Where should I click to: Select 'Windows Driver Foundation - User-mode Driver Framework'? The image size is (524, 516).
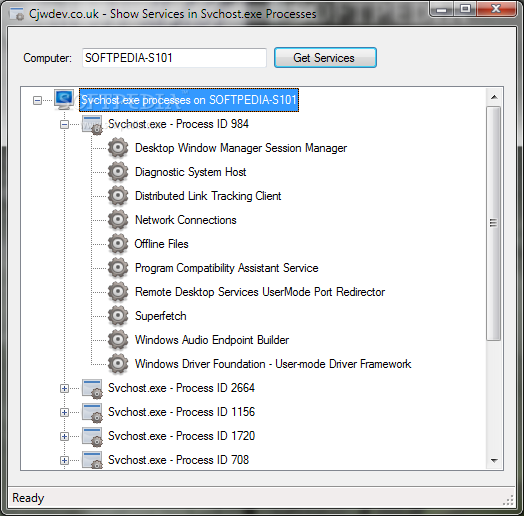coord(273,364)
